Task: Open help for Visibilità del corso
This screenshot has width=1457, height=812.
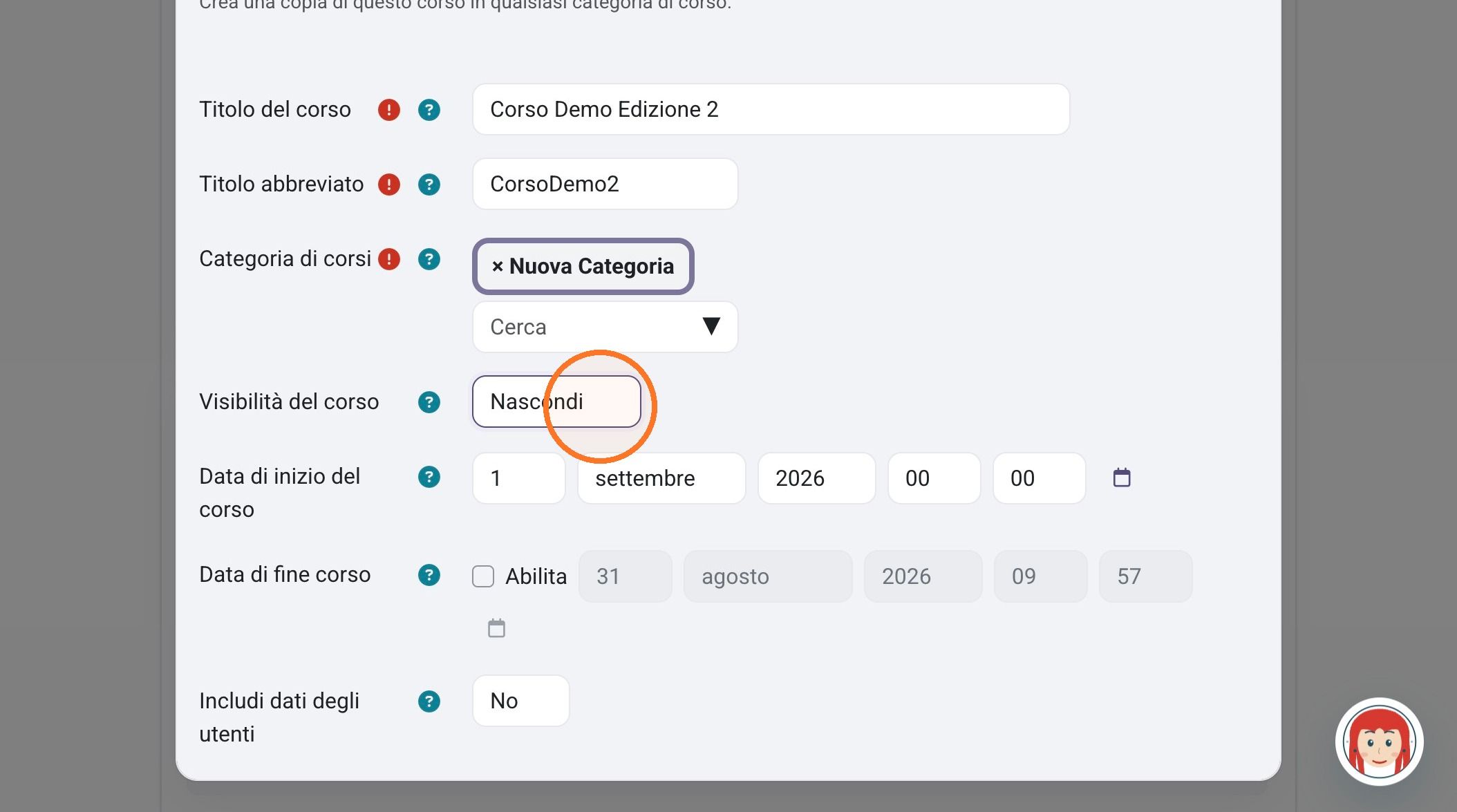Action: pos(429,402)
